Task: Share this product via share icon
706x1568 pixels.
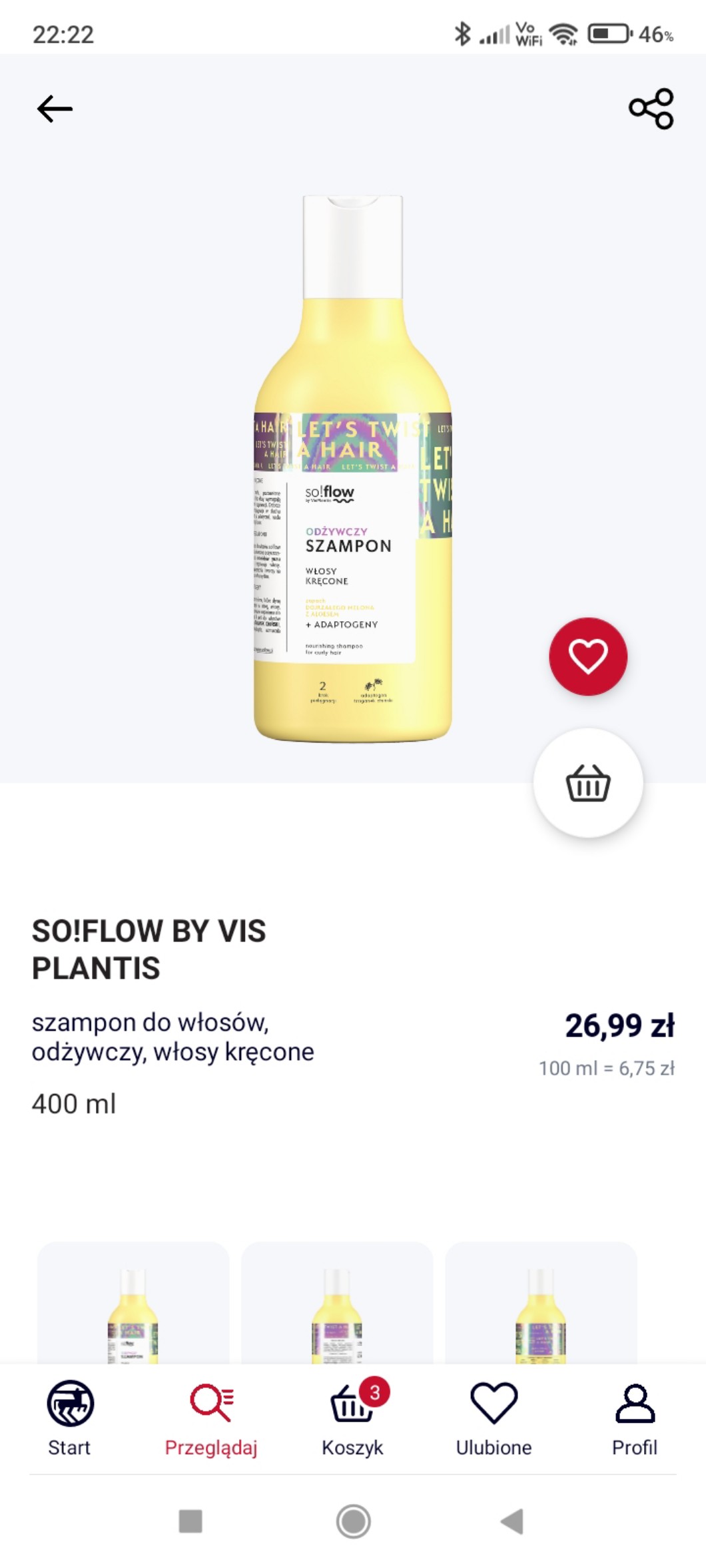Action: point(651,109)
